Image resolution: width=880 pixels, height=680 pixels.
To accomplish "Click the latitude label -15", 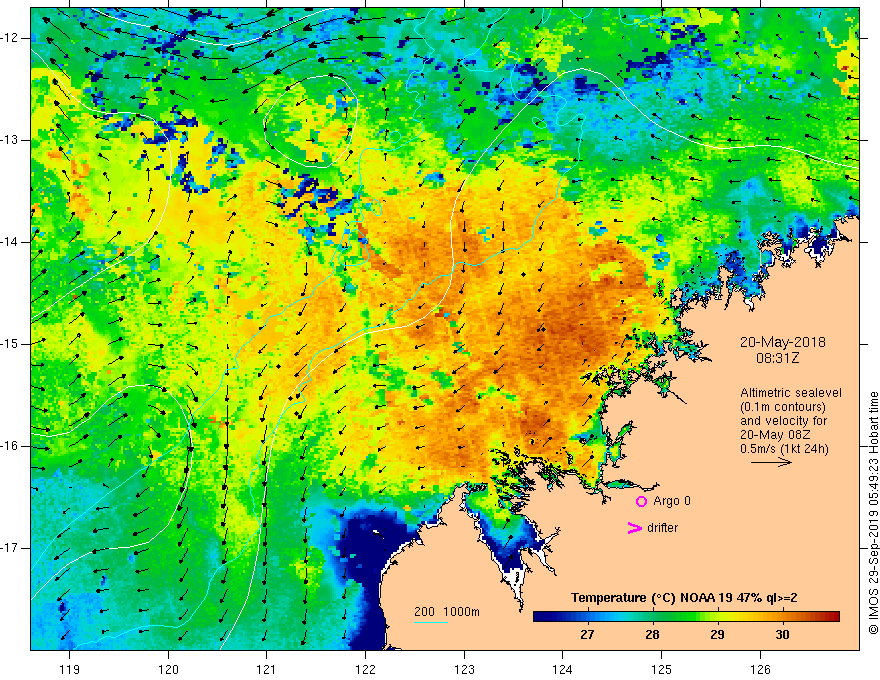I will [x=10, y=344].
